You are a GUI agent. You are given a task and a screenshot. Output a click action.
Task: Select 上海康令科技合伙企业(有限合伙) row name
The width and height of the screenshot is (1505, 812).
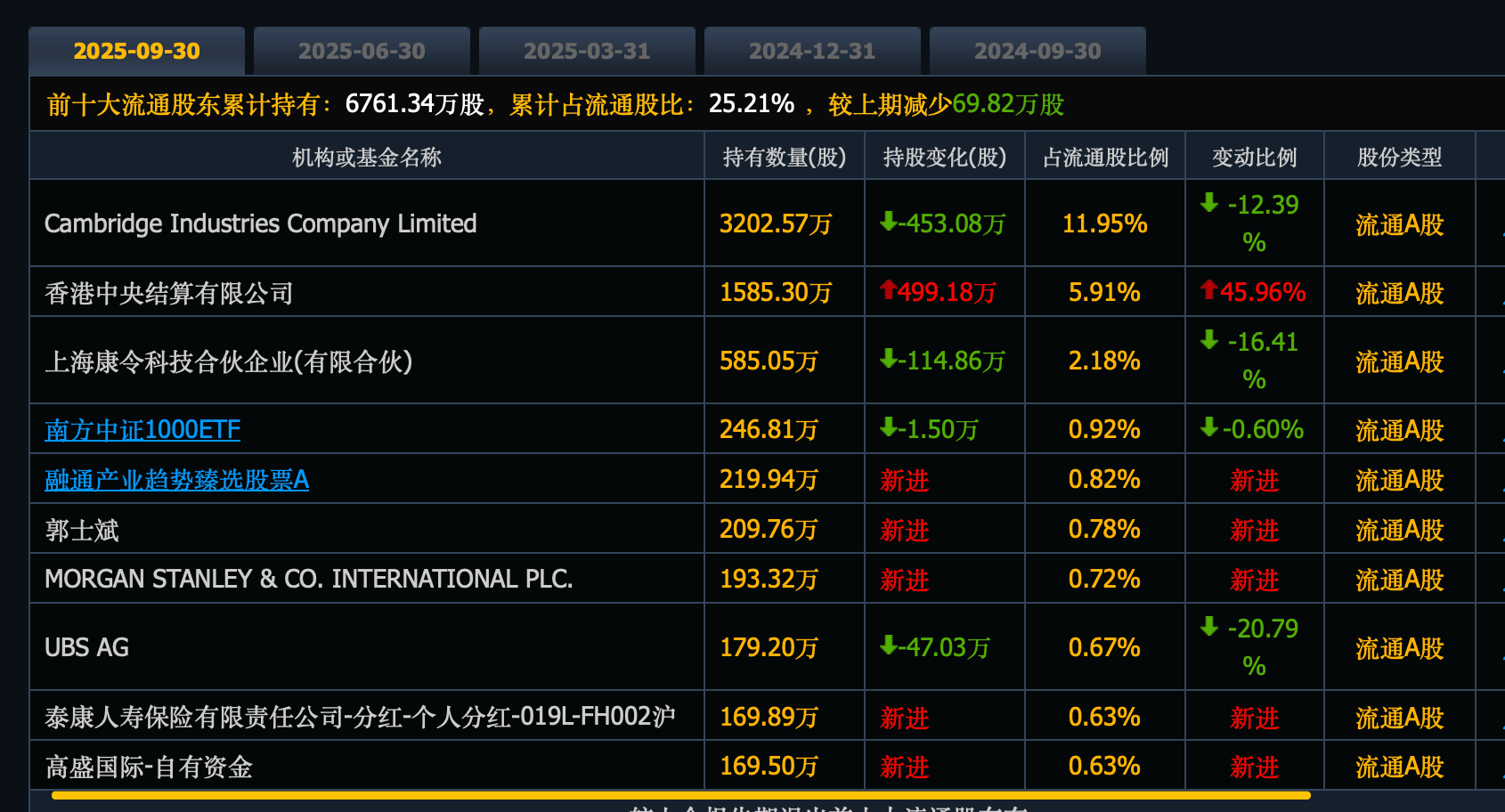[229, 361]
